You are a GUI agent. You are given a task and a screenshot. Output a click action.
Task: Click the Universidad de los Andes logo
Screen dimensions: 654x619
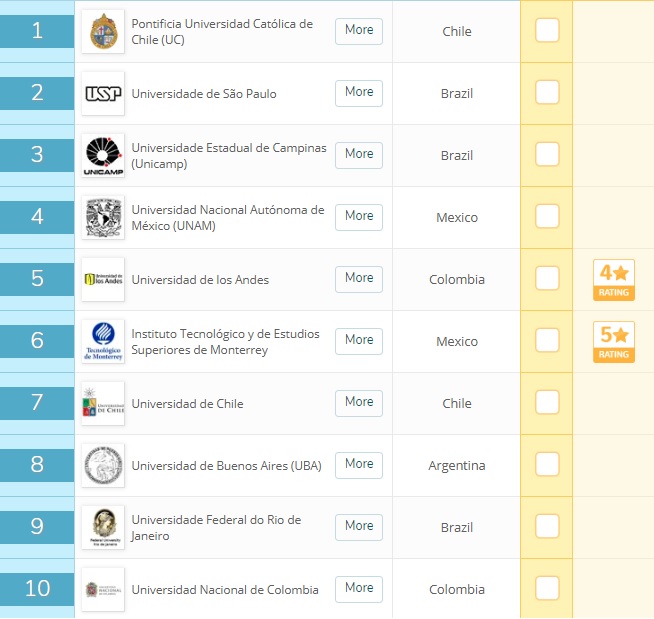tap(102, 279)
